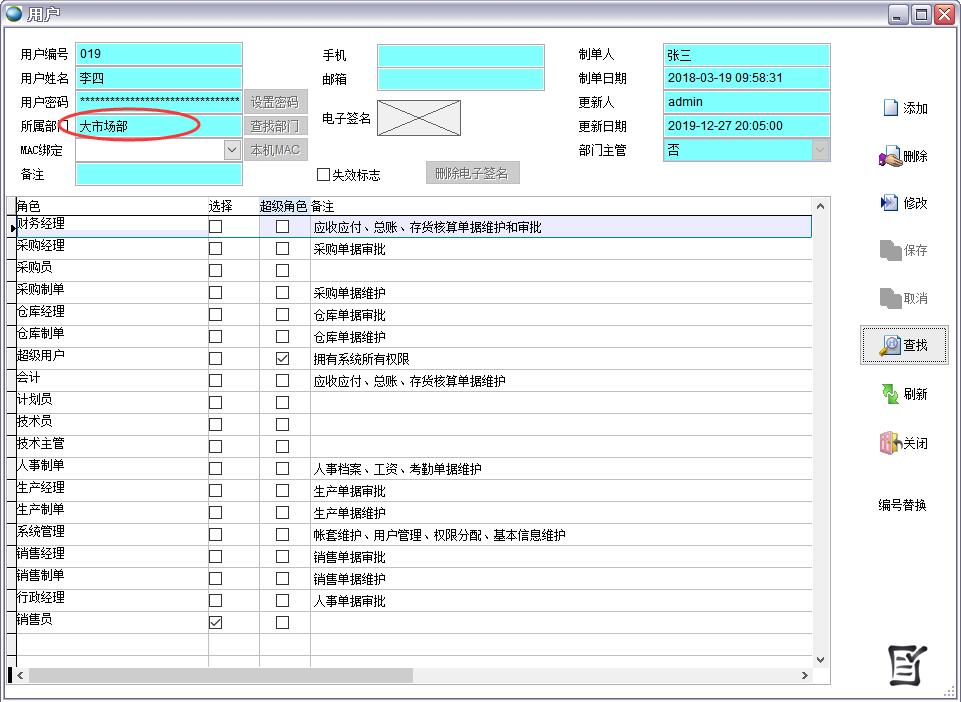Click the 删除 (Delete) icon

905,158
